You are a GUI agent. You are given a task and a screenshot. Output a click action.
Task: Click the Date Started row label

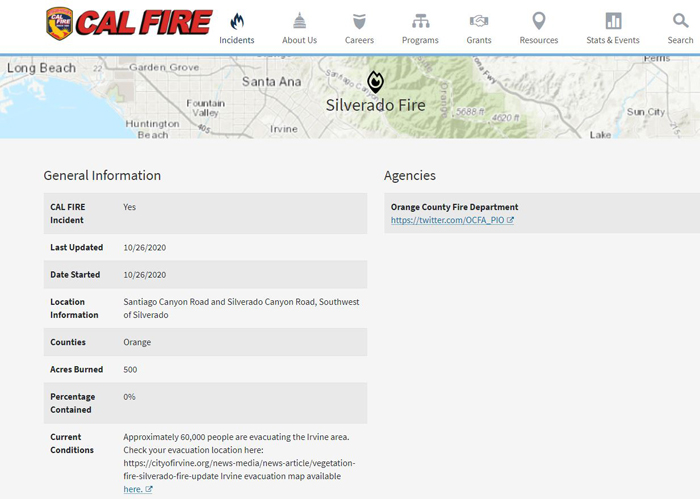click(75, 275)
